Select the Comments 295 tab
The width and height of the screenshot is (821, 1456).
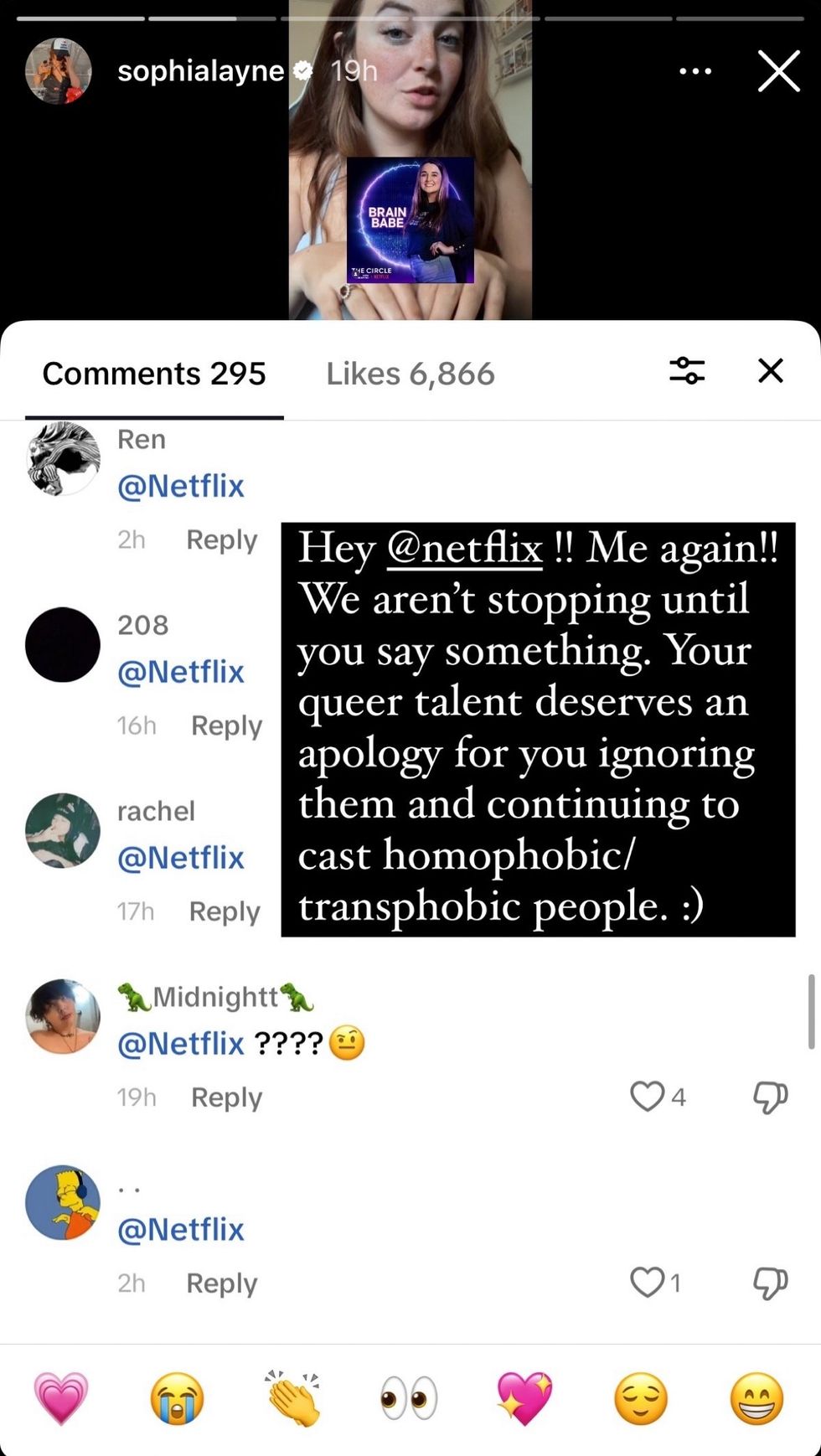coord(154,374)
